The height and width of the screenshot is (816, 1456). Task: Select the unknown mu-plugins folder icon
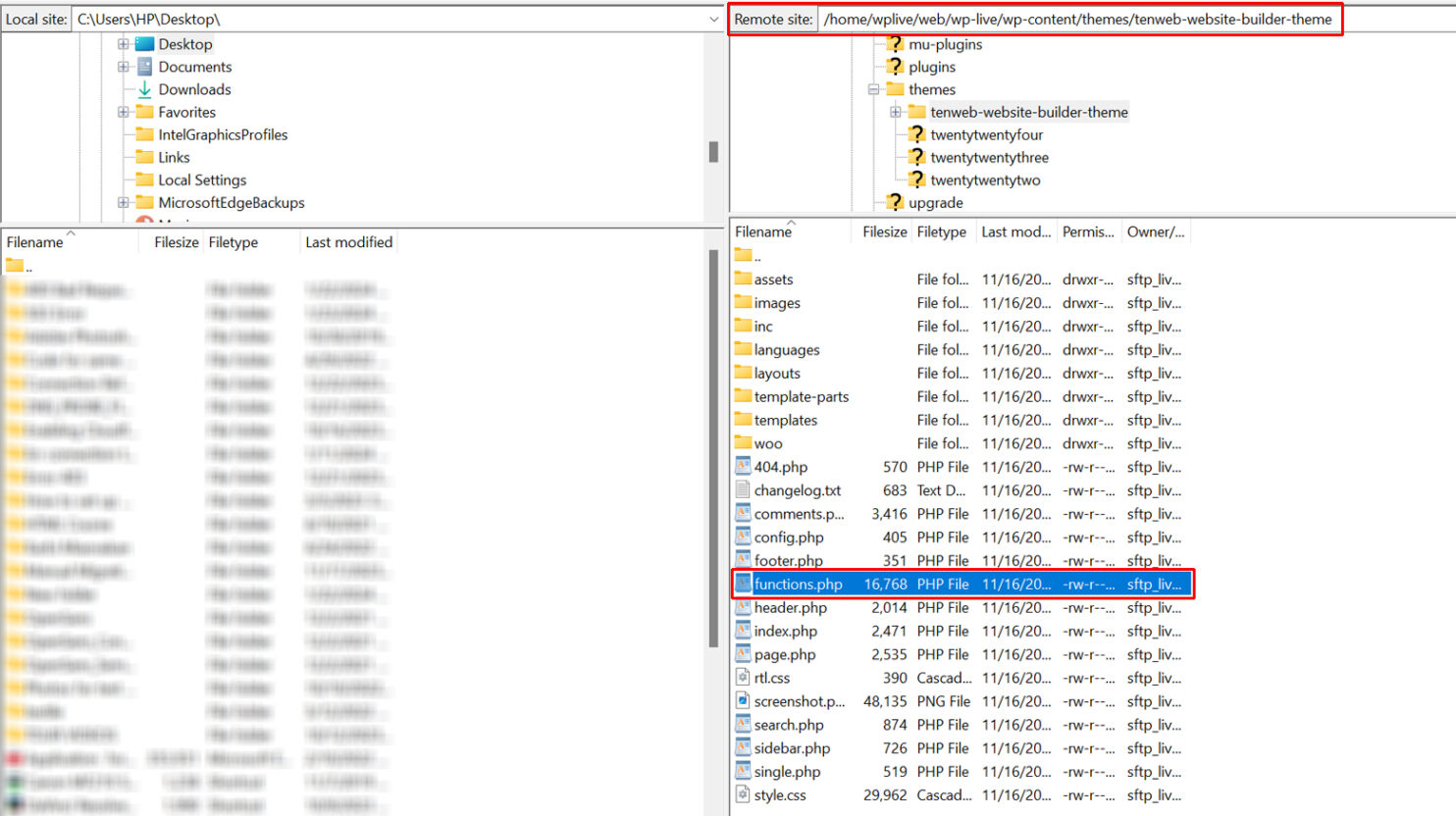[x=894, y=44]
